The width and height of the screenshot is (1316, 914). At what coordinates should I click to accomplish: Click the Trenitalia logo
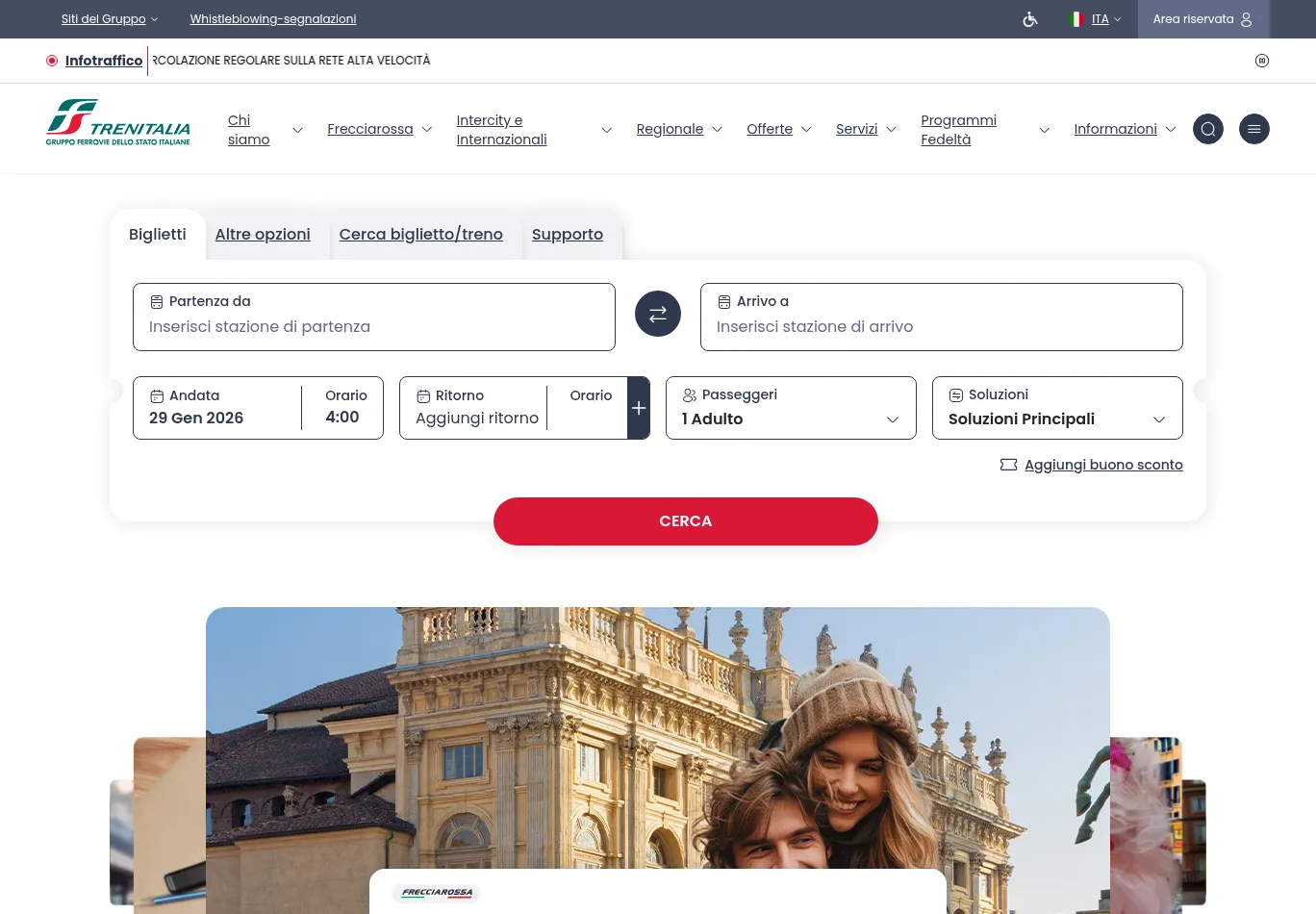tap(118, 123)
